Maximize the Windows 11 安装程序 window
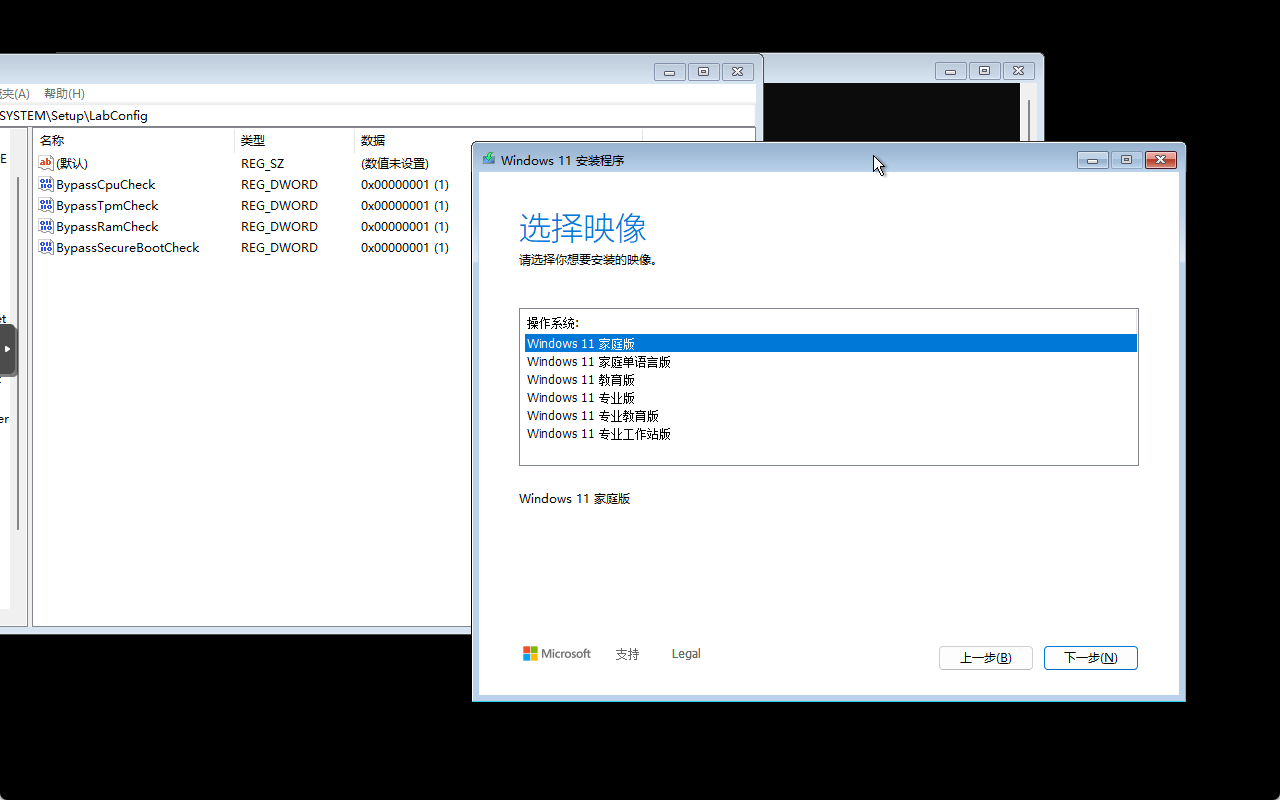Screen dimensions: 1280x800 click(1126, 160)
